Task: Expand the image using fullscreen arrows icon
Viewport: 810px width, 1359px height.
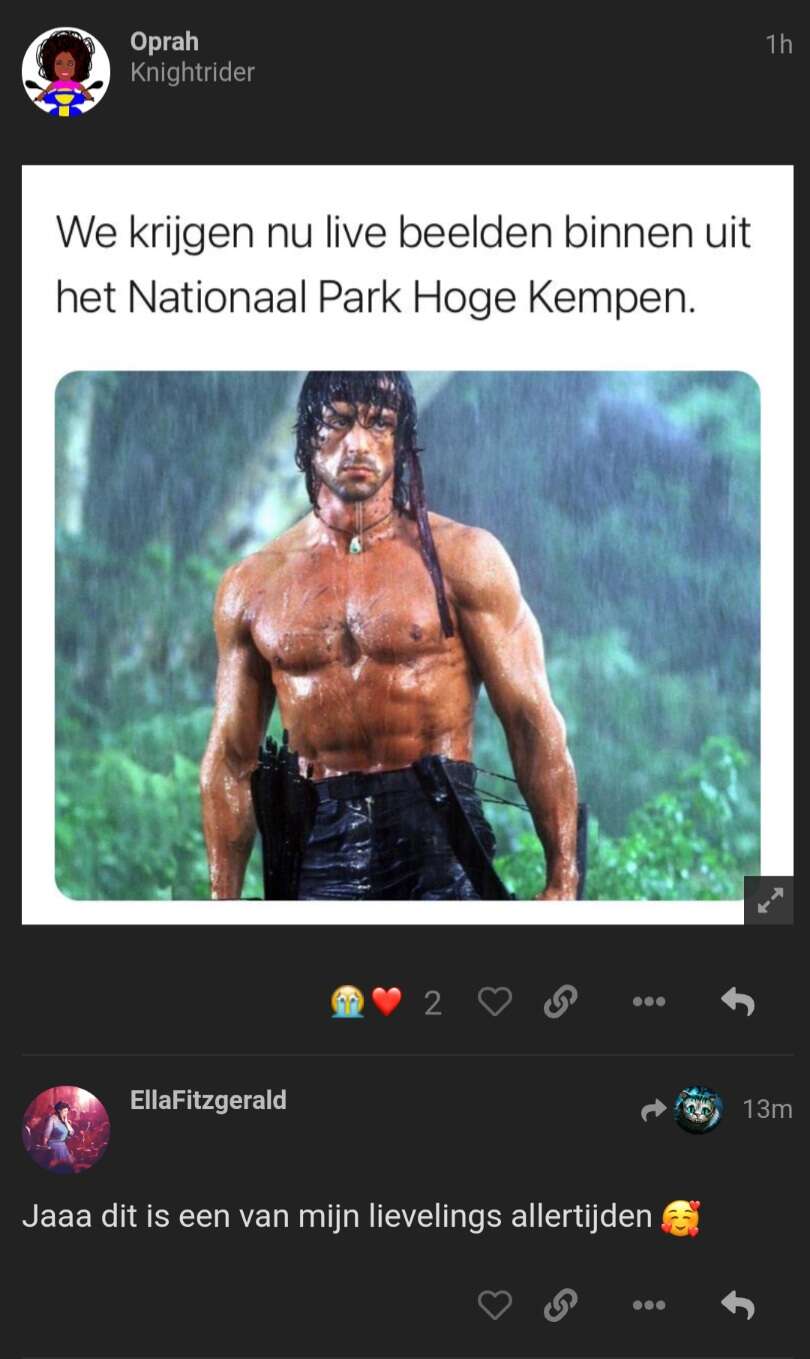Action: pos(769,900)
